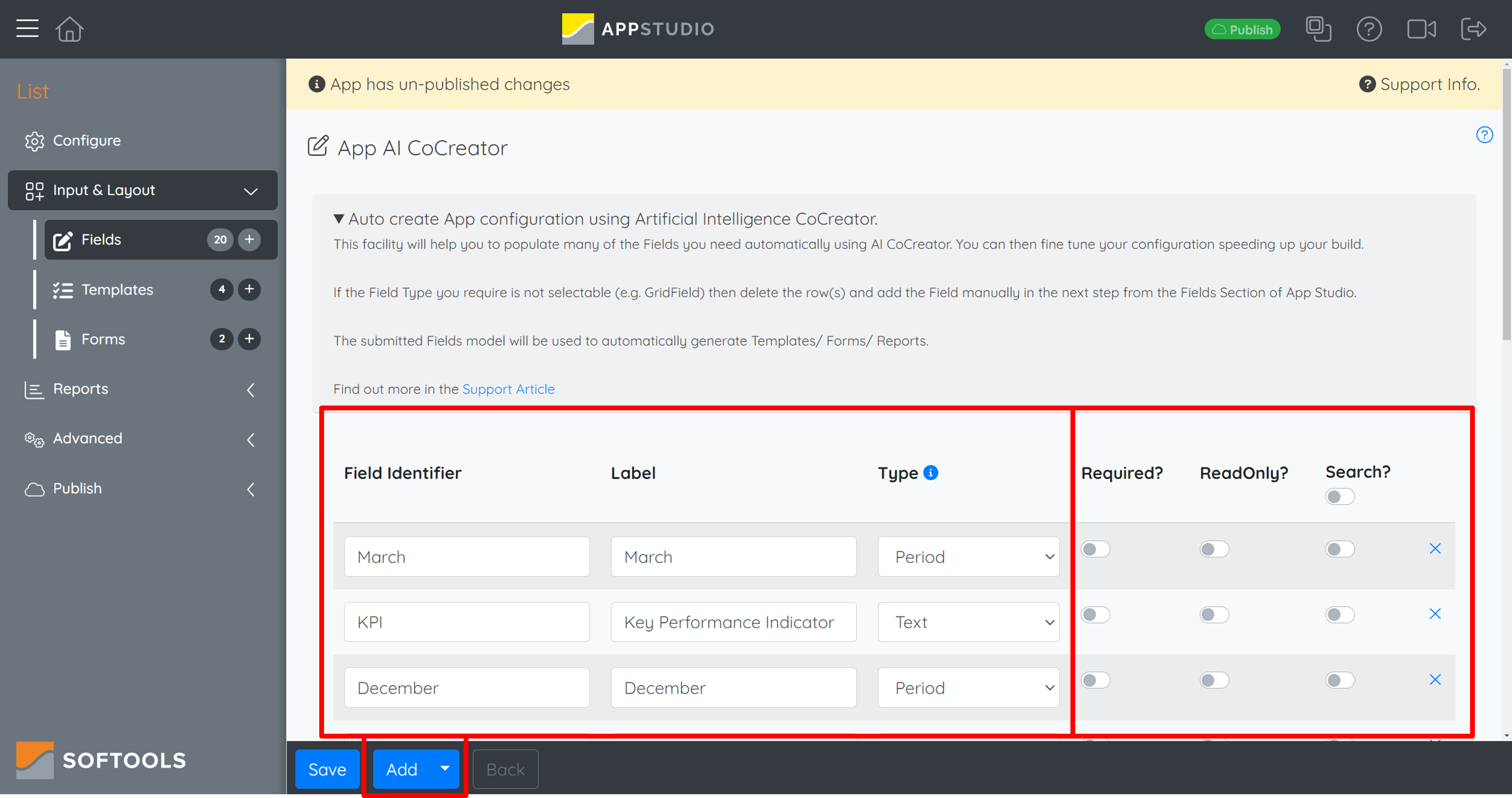This screenshot has width=1512, height=798.
Task: Click the Key Performance Indicator label input
Action: coord(733,622)
